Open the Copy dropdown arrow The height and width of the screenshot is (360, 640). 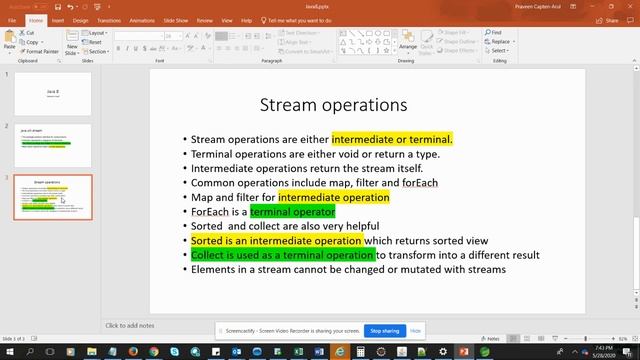(42, 42)
